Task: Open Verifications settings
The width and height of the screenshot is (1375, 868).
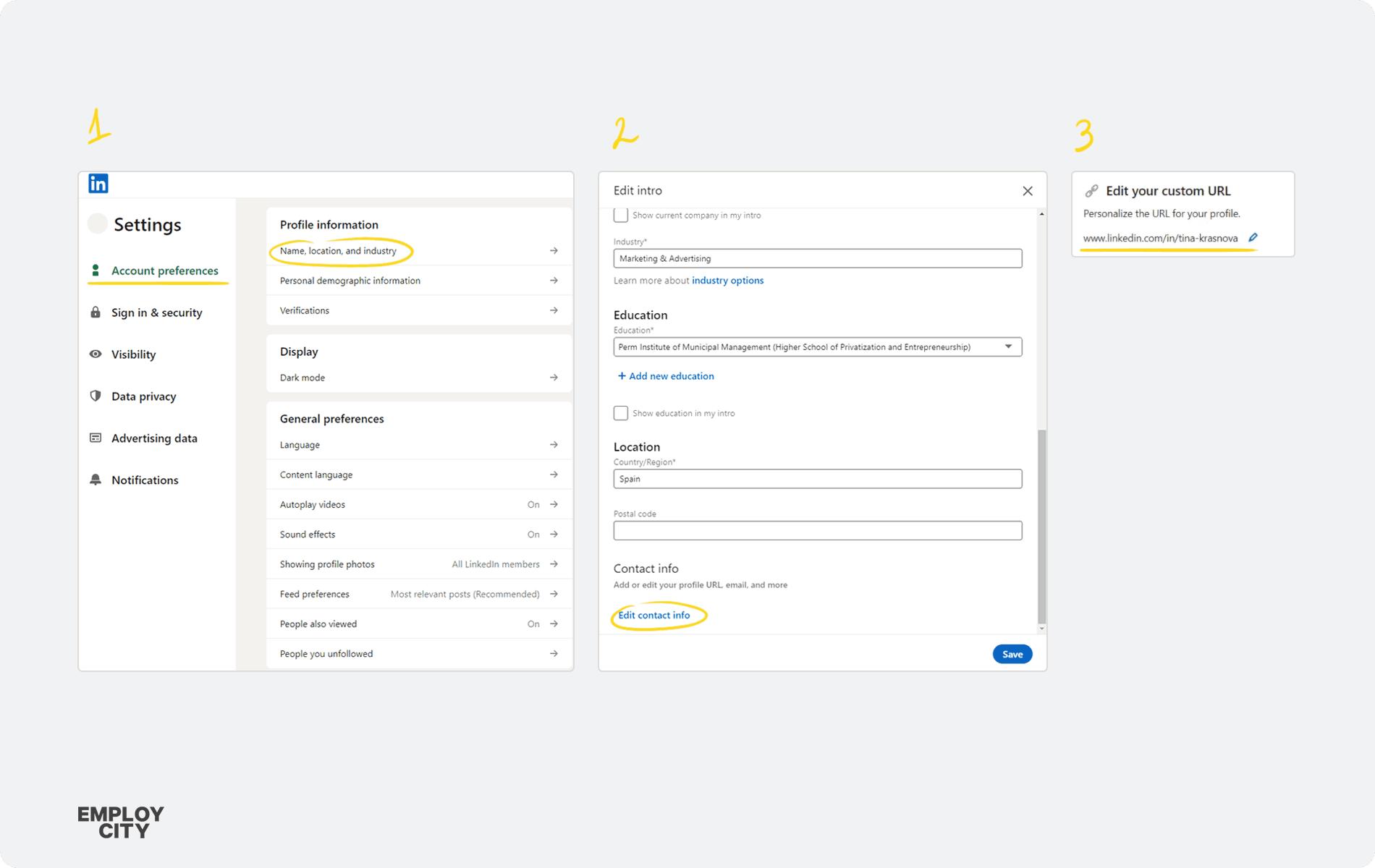Action: tap(419, 310)
